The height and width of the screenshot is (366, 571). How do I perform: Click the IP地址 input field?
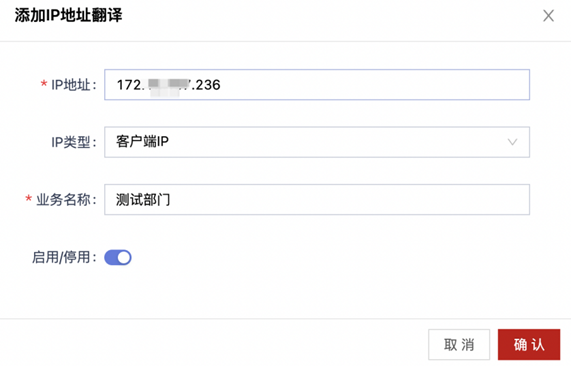[x=317, y=84]
